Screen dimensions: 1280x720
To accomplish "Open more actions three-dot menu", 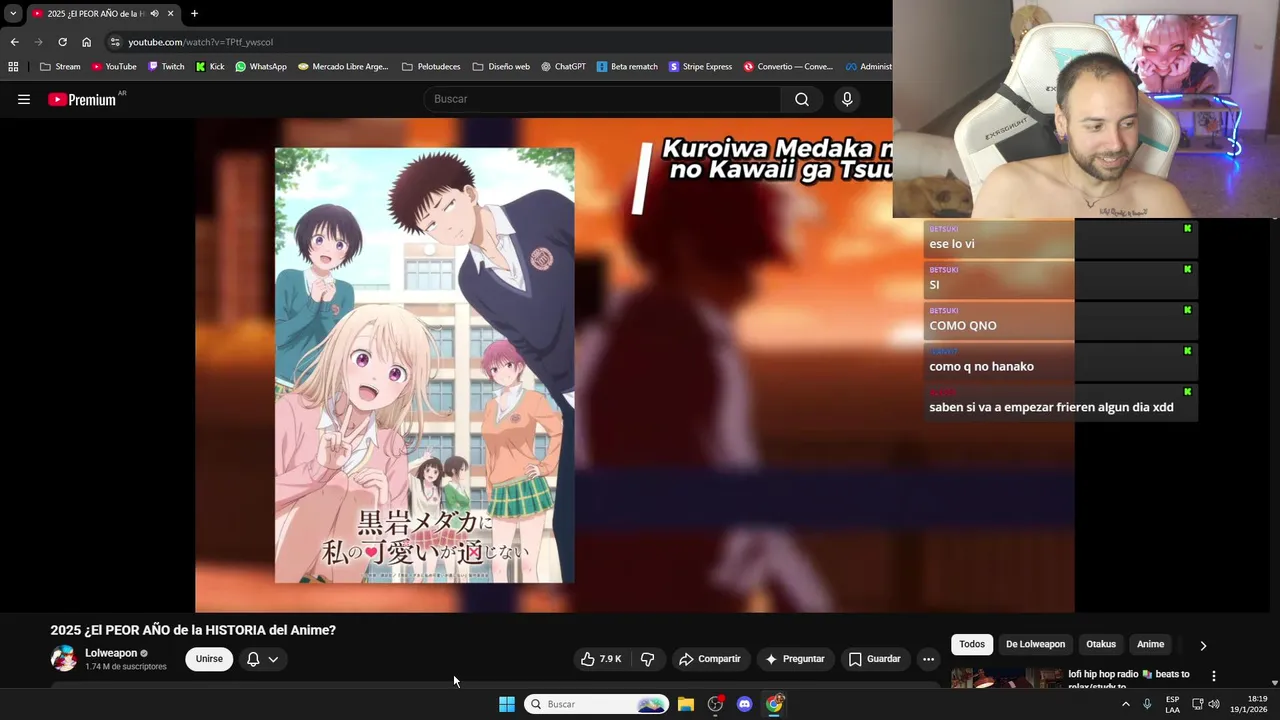I will pos(928,659).
